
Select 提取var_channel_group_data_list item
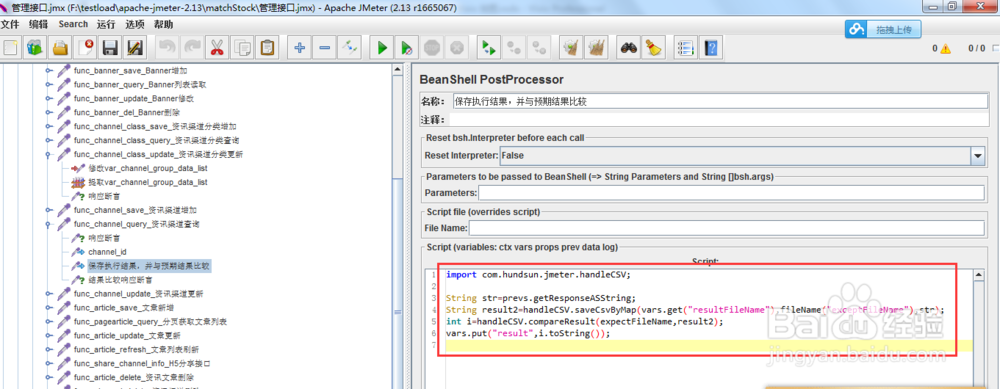(147, 182)
